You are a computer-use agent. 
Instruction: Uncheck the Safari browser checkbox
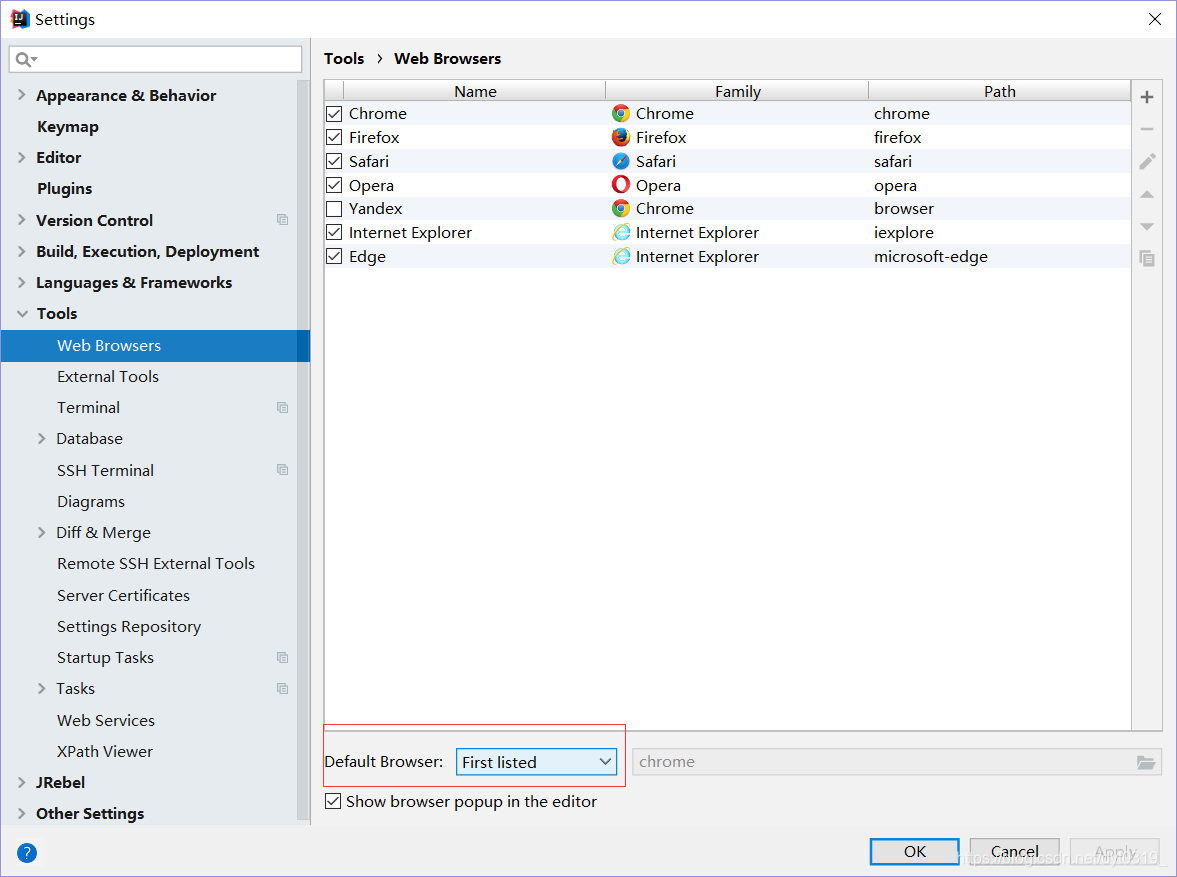[334, 161]
